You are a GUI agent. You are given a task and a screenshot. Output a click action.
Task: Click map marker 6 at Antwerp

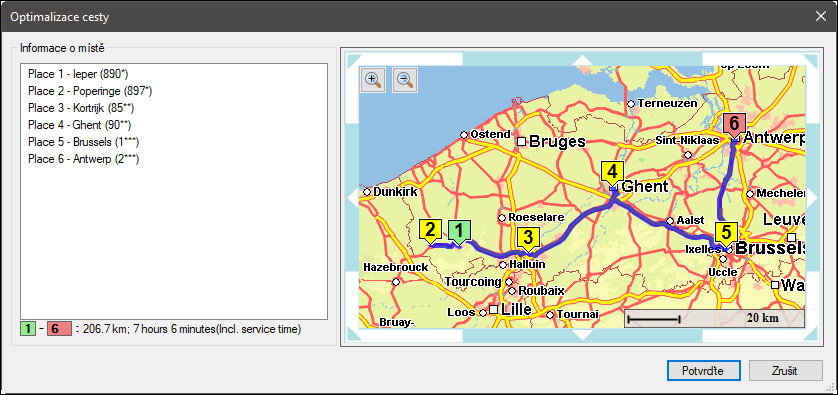click(x=734, y=126)
